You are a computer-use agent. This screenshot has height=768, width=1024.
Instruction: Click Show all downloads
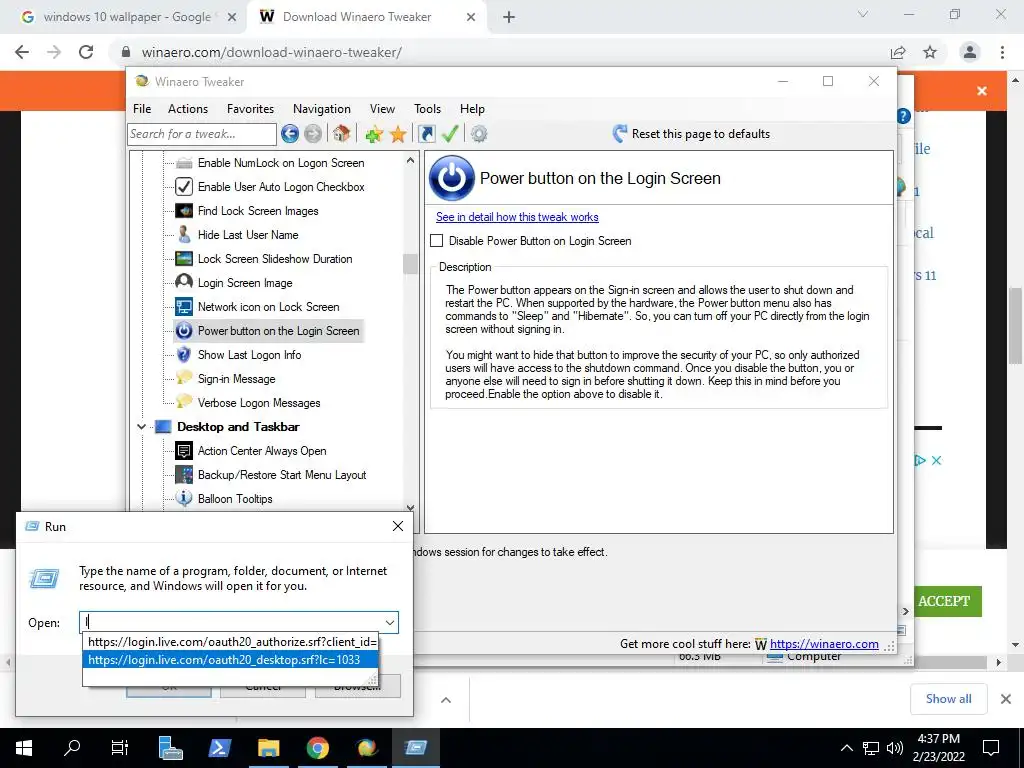[x=948, y=699]
